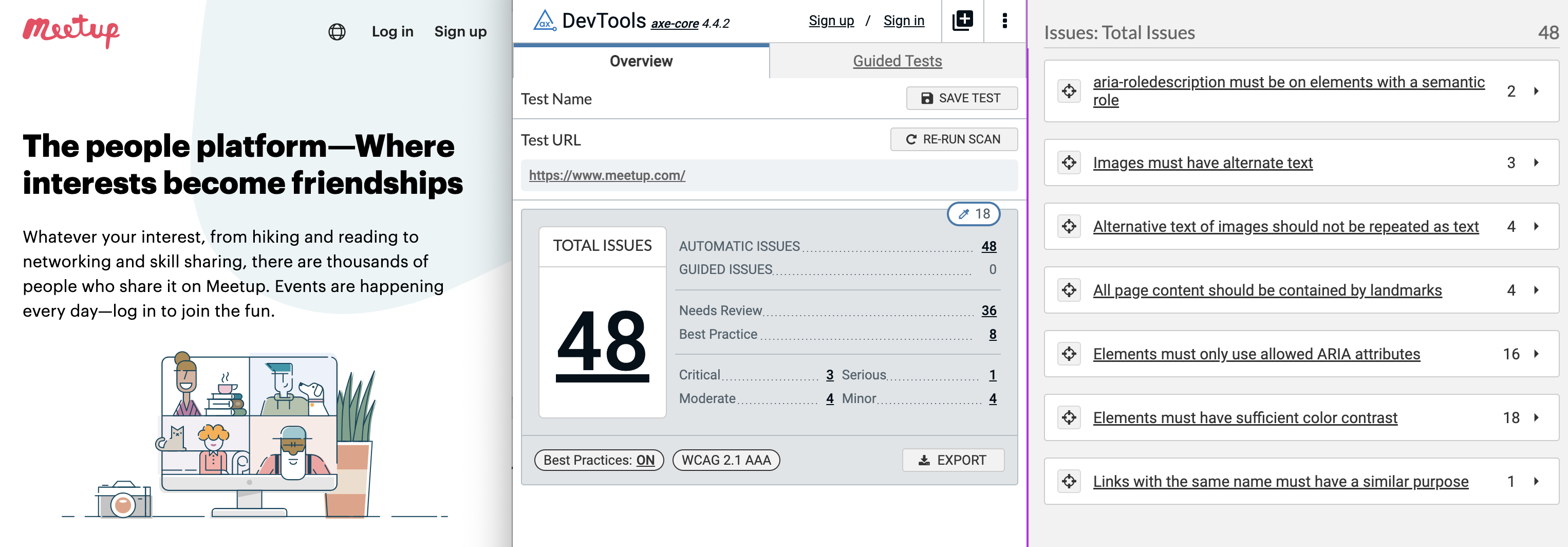The height and width of the screenshot is (547, 1568).
Task: Click Meetup Log in link
Action: [x=393, y=32]
